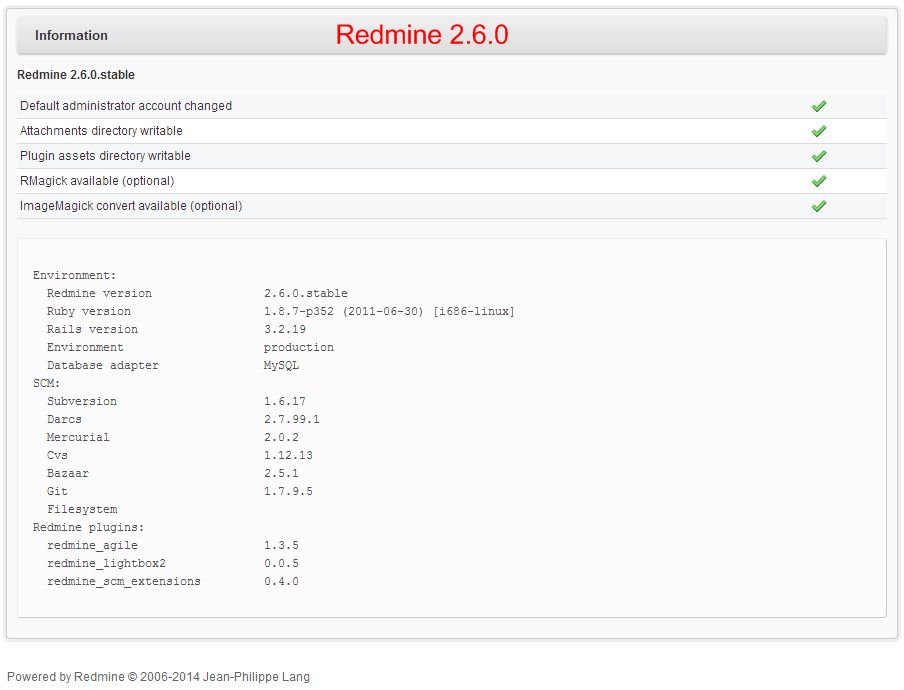Image resolution: width=904 pixels, height=690 pixels.
Task: Select the Darcs entry
Action: tap(64, 419)
